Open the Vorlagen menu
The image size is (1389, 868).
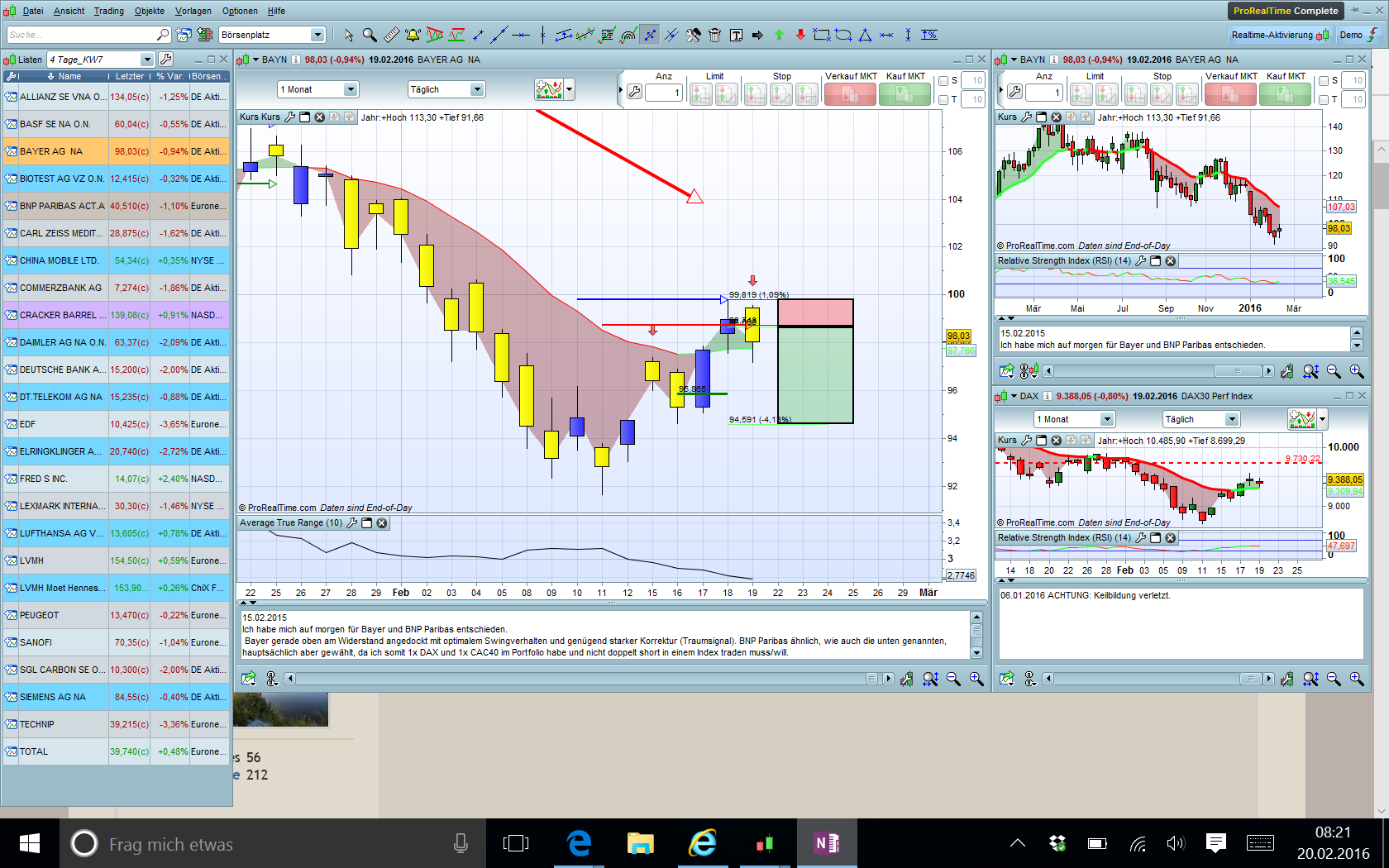pyautogui.click(x=193, y=11)
